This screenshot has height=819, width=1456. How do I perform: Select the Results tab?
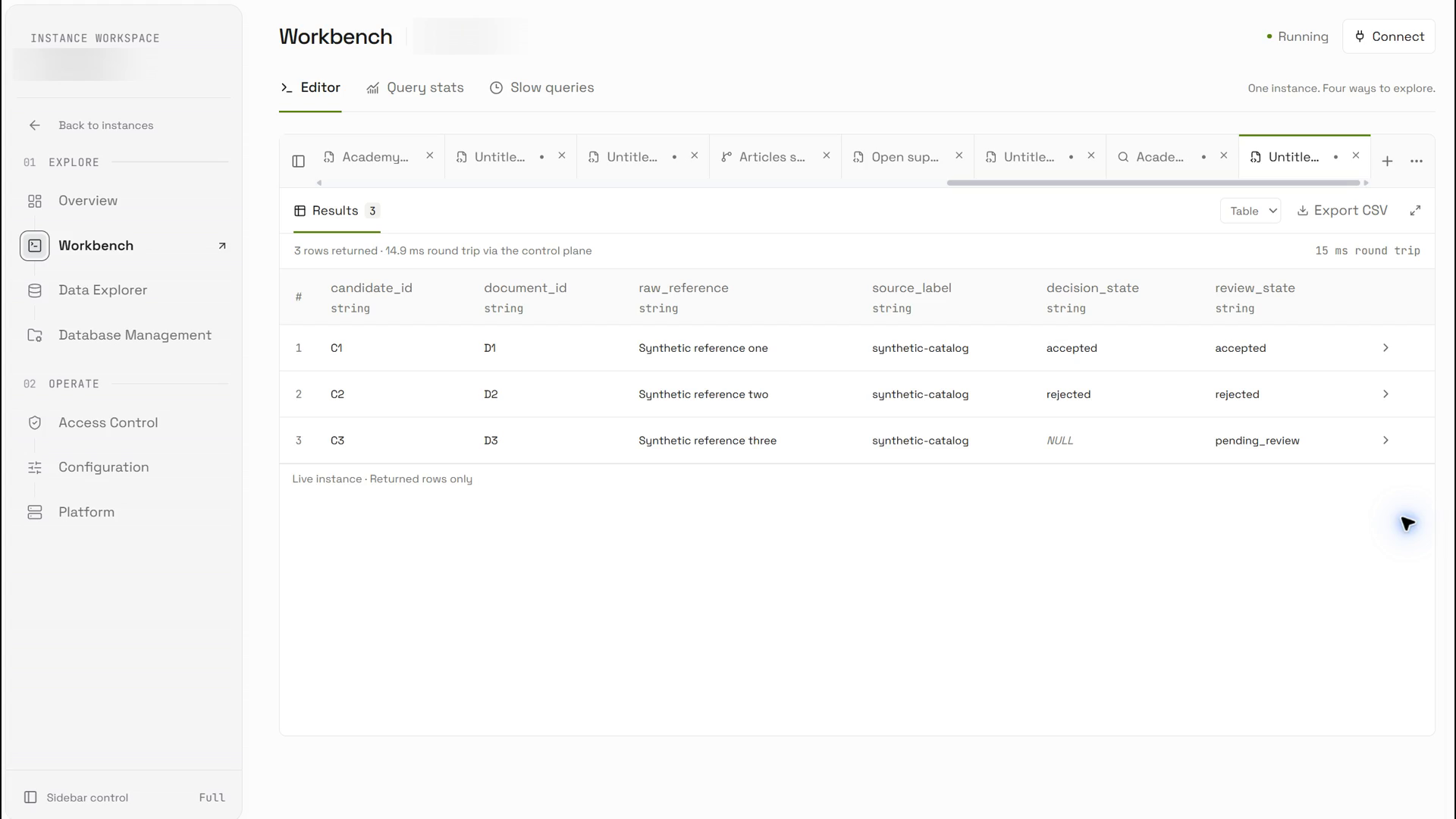point(337,211)
